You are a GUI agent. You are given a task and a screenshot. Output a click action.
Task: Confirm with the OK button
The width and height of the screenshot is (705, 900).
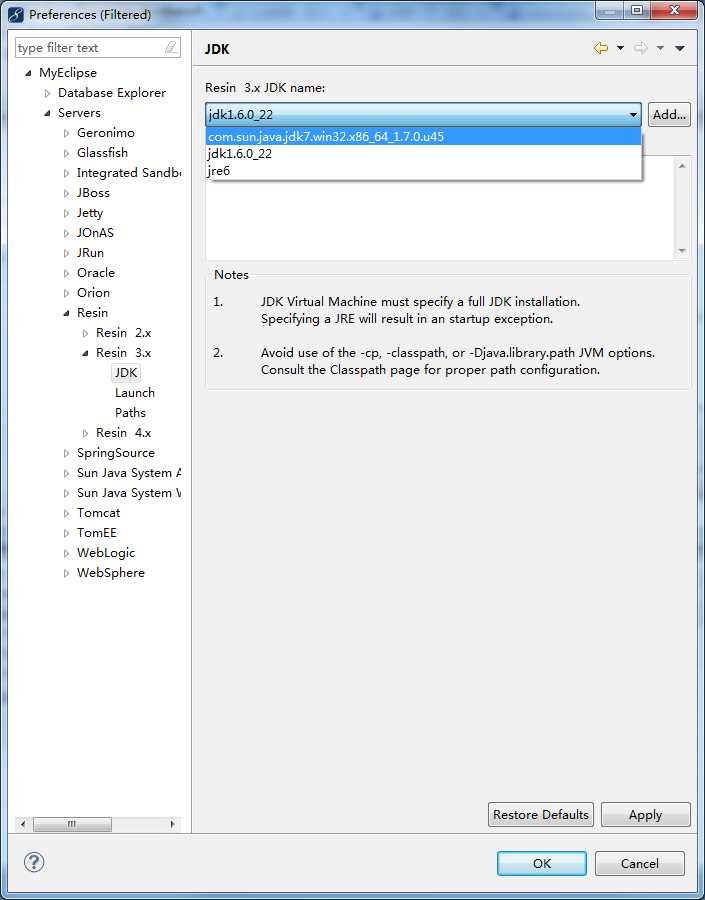[x=541, y=863]
